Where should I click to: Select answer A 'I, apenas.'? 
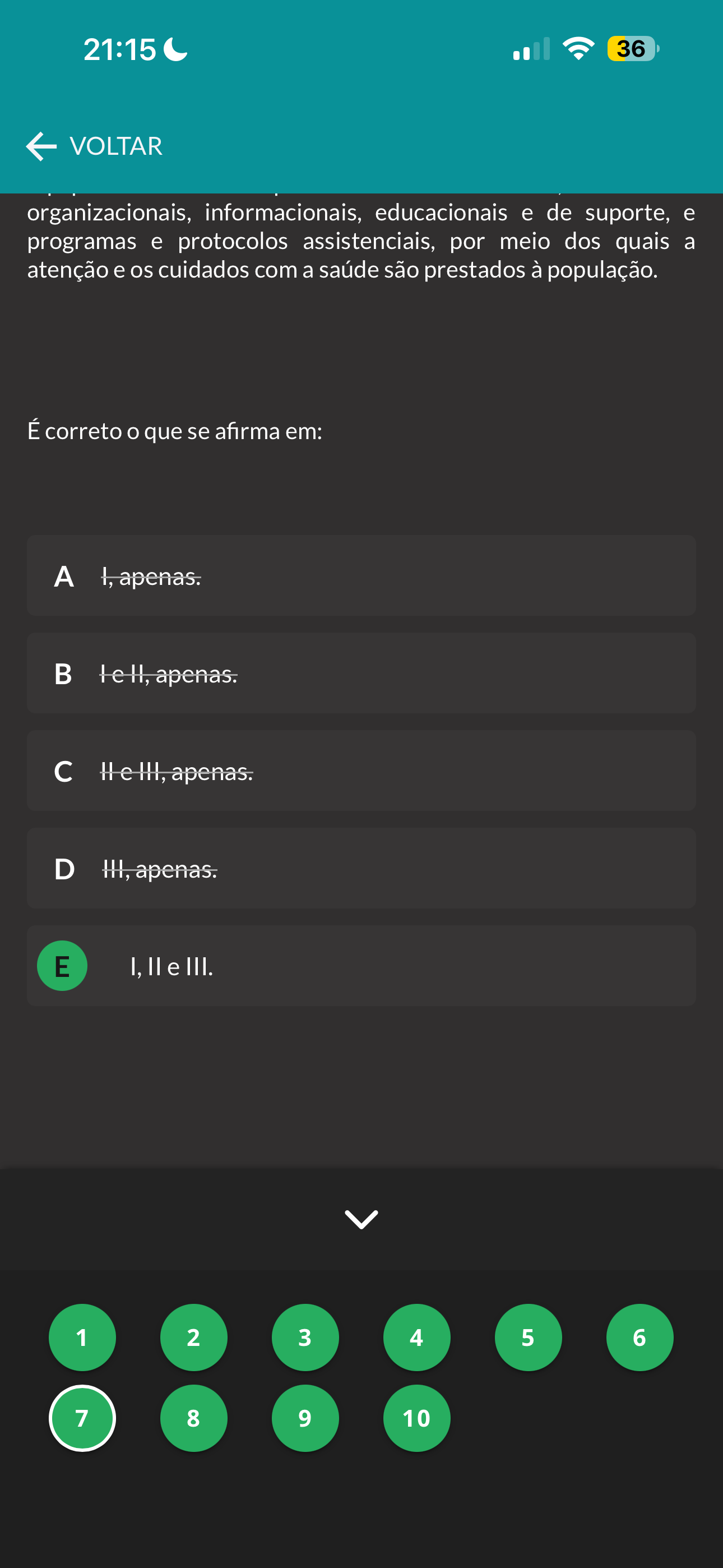click(x=361, y=576)
